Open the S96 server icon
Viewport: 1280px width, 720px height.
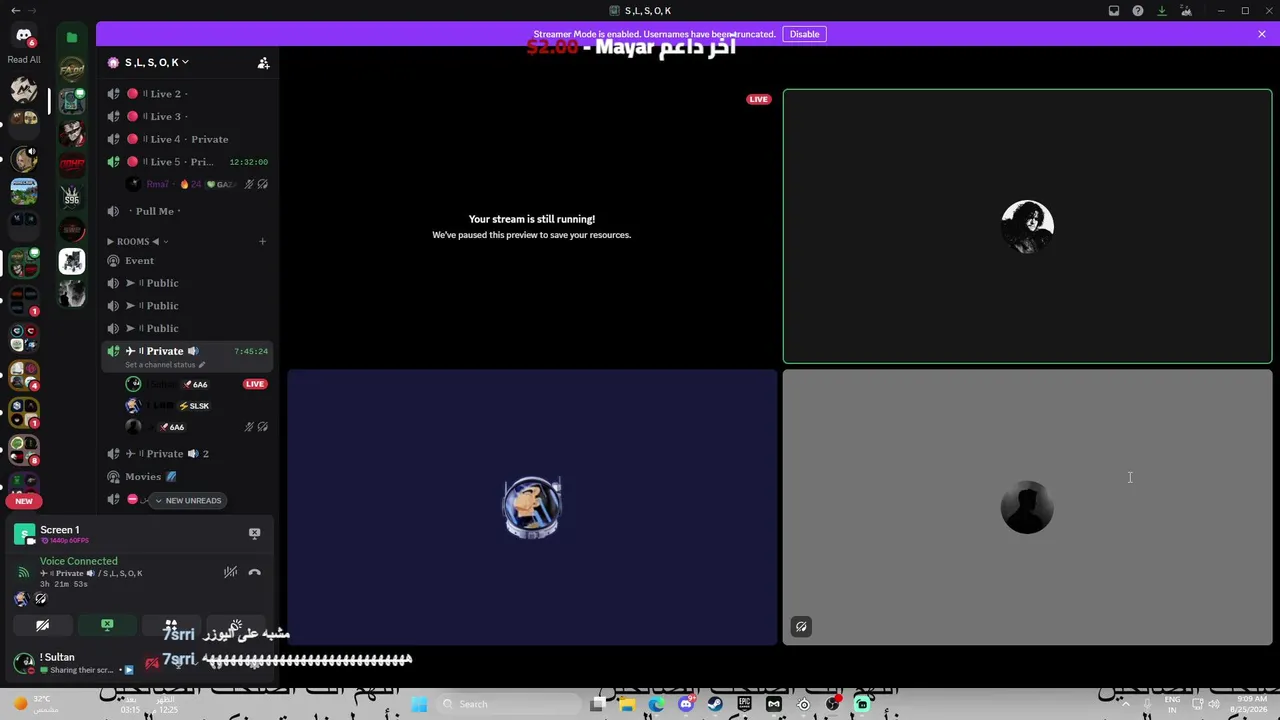point(72,197)
